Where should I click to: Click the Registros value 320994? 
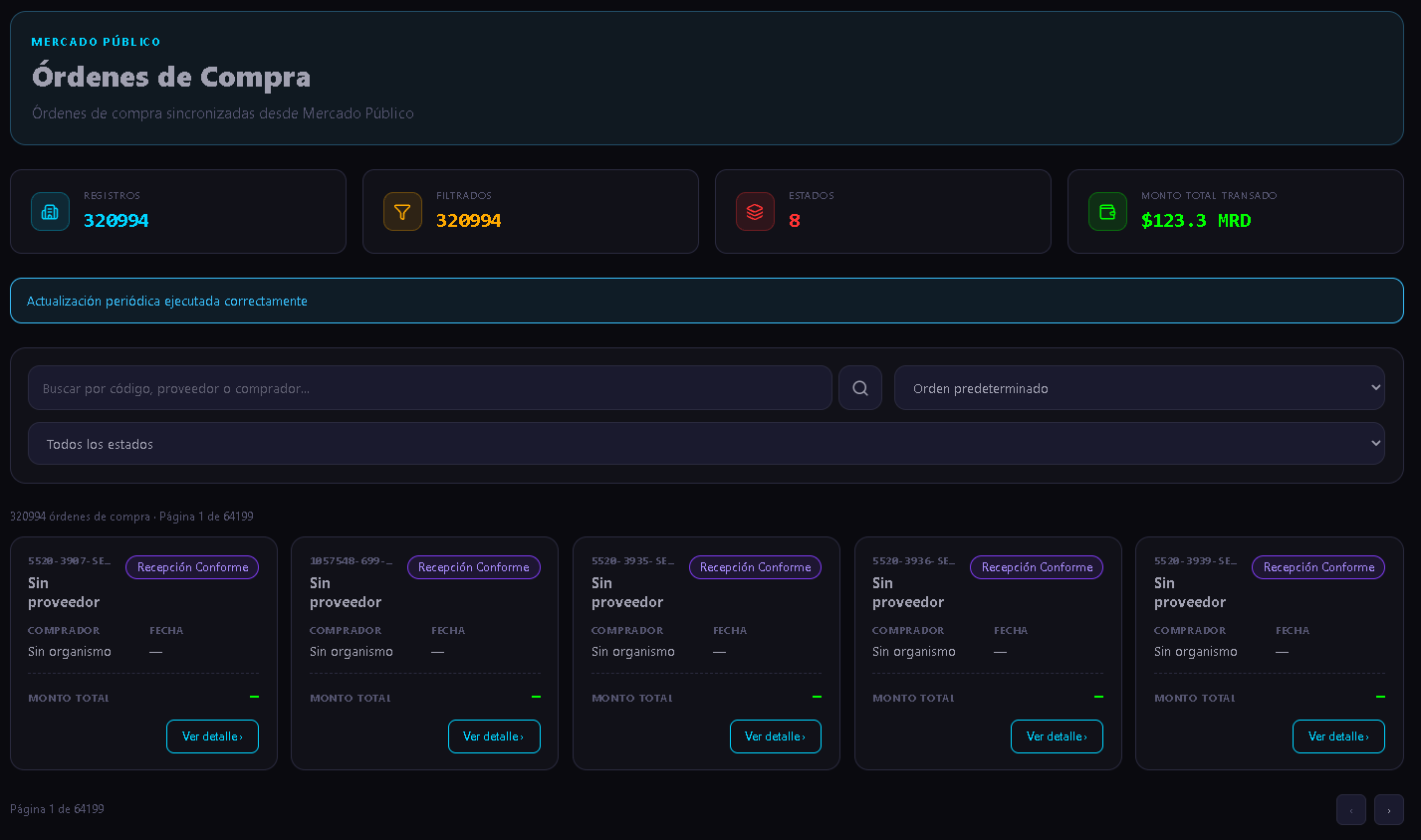(x=117, y=221)
